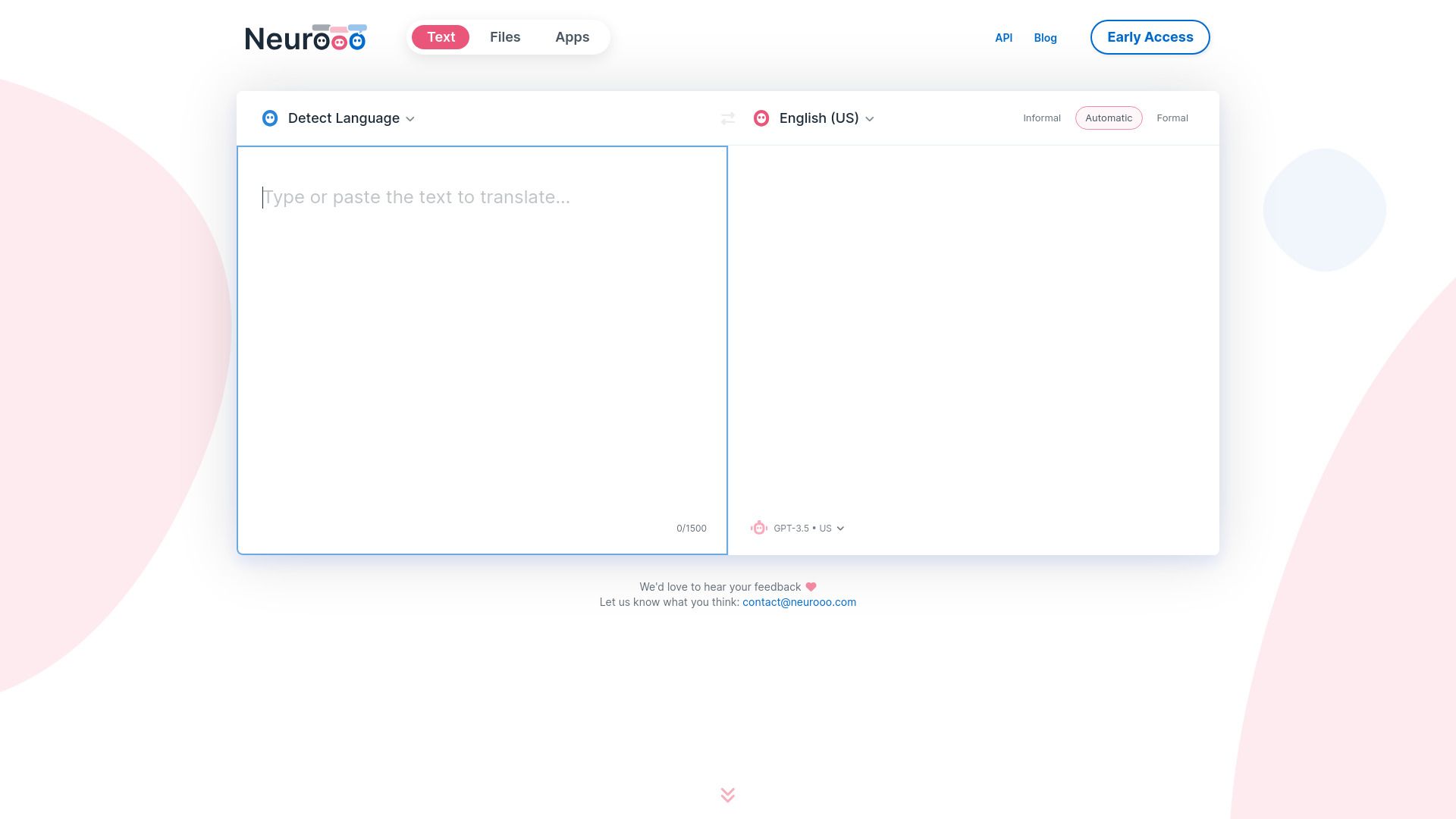This screenshot has width=1456, height=819.
Task: Click the "We'd love to hear your feedback" text
Action: click(720, 587)
